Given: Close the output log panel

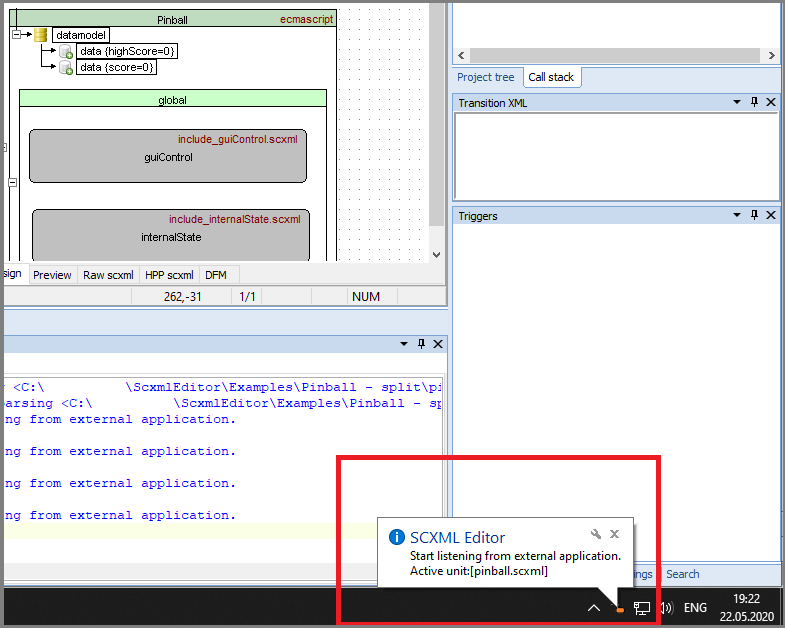Looking at the screenshot, I should point(438,344).
